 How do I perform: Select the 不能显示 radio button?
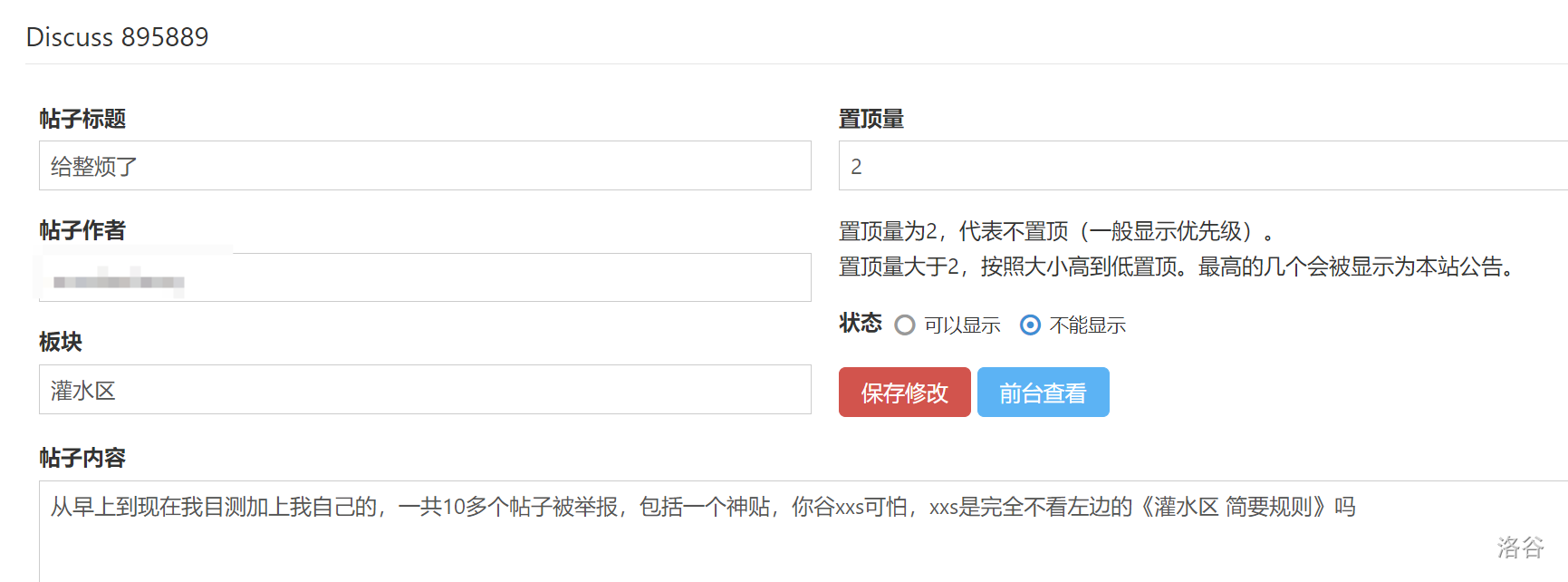1030,325
